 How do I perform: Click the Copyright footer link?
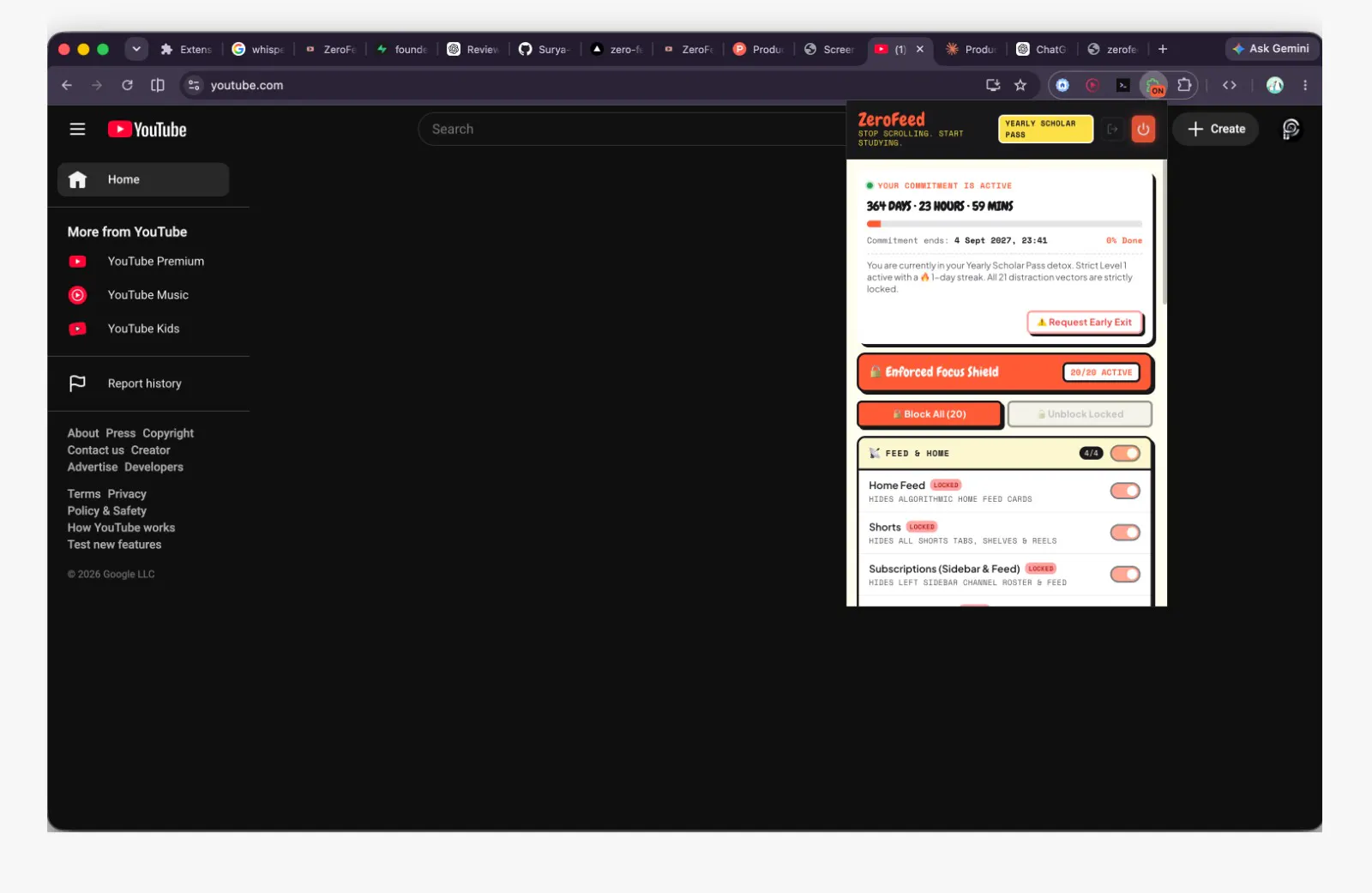[168, 433]
